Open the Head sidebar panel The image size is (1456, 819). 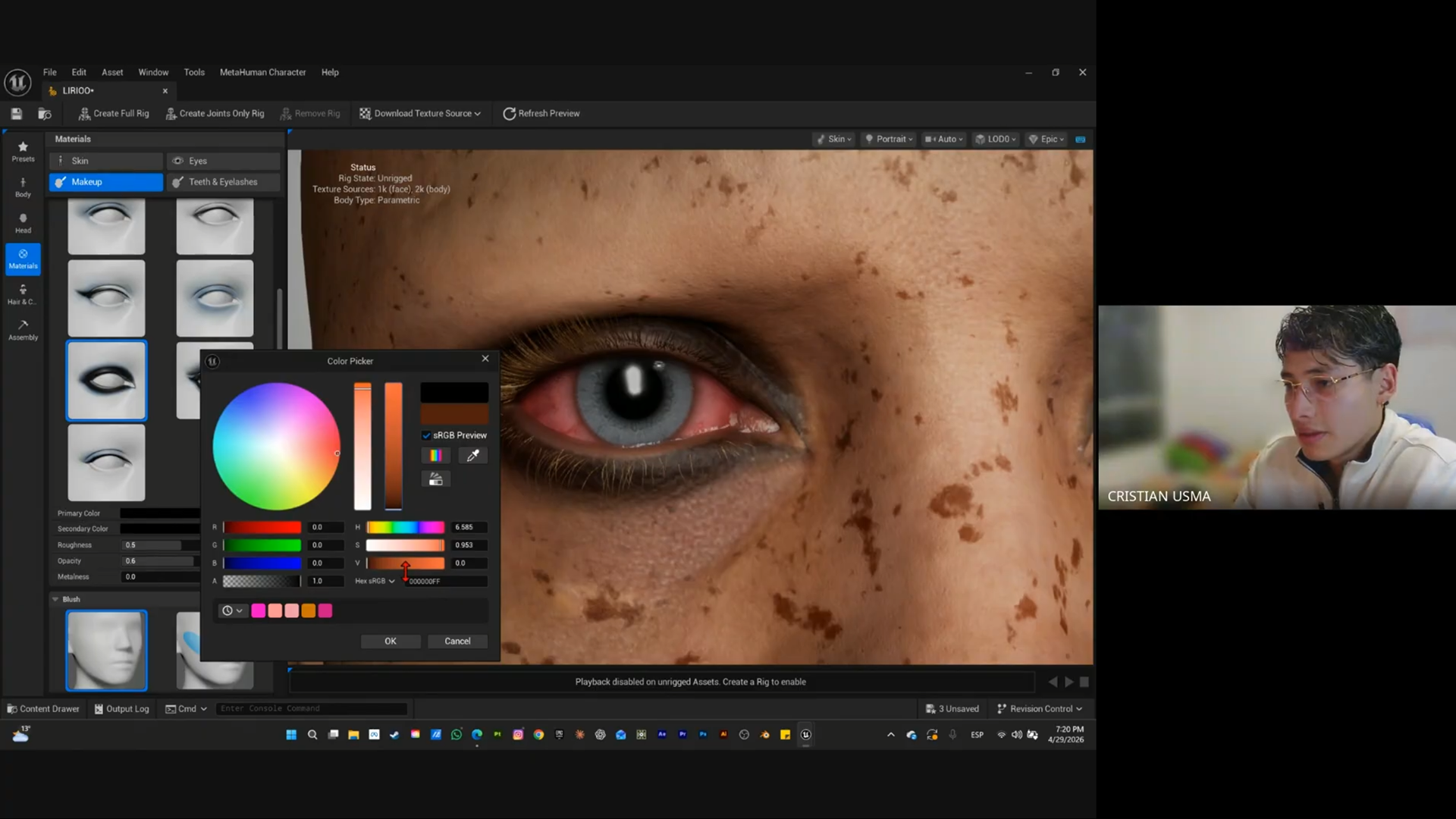tap(23, 223)
